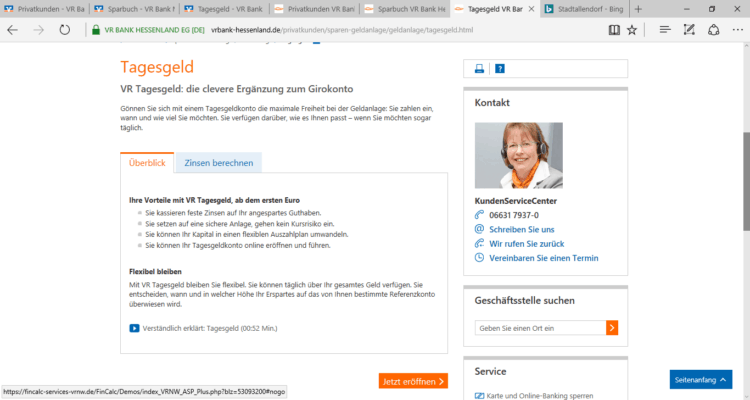Screen dimensions: 750x400
Task: Click Seitenanfang button
Action: pos(701,379)
